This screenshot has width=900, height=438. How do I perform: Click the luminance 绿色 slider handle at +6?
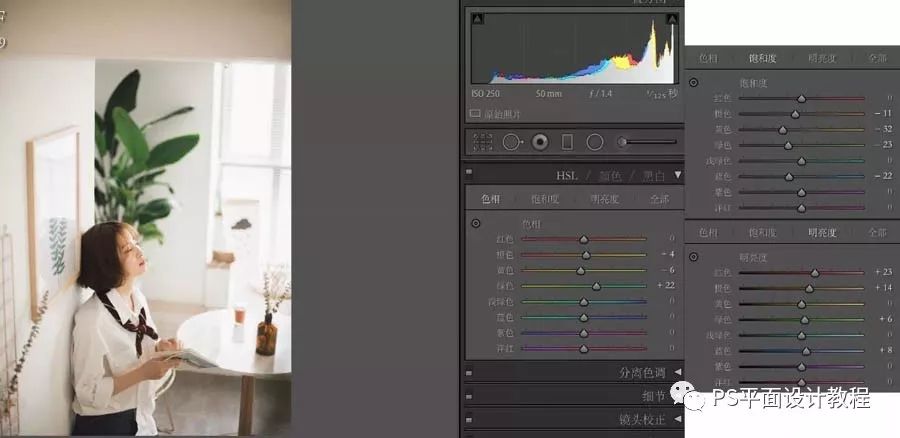804,320
